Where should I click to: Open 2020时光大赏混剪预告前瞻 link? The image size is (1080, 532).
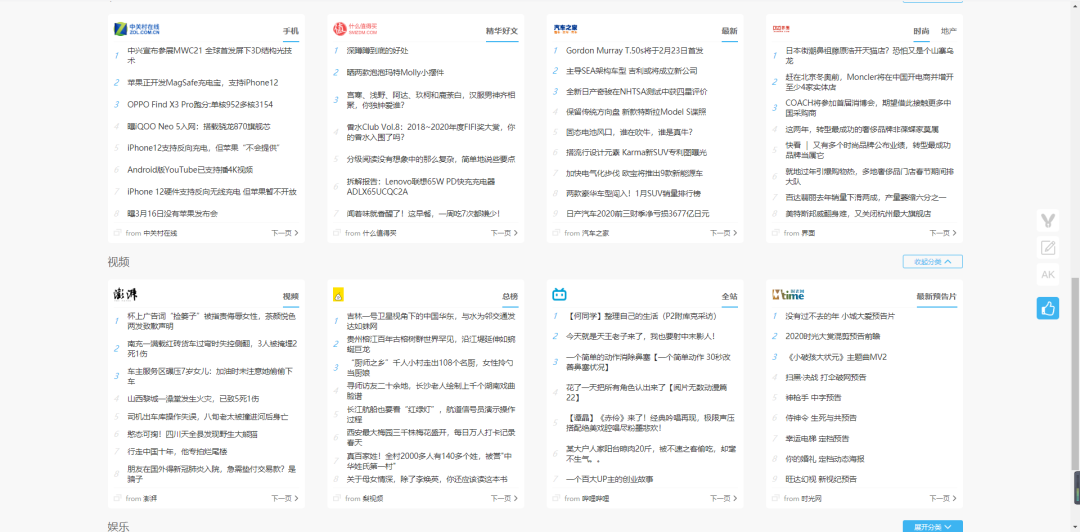coord(832,336)
